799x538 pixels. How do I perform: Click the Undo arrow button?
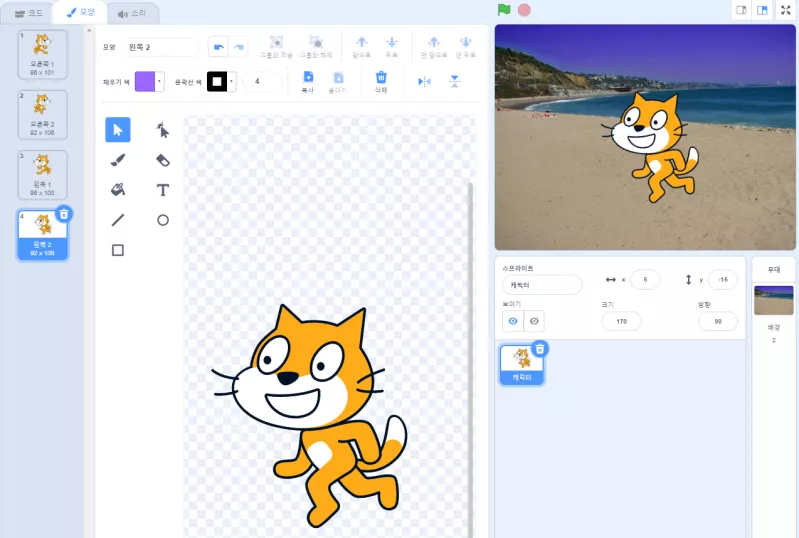coord(219,47)
